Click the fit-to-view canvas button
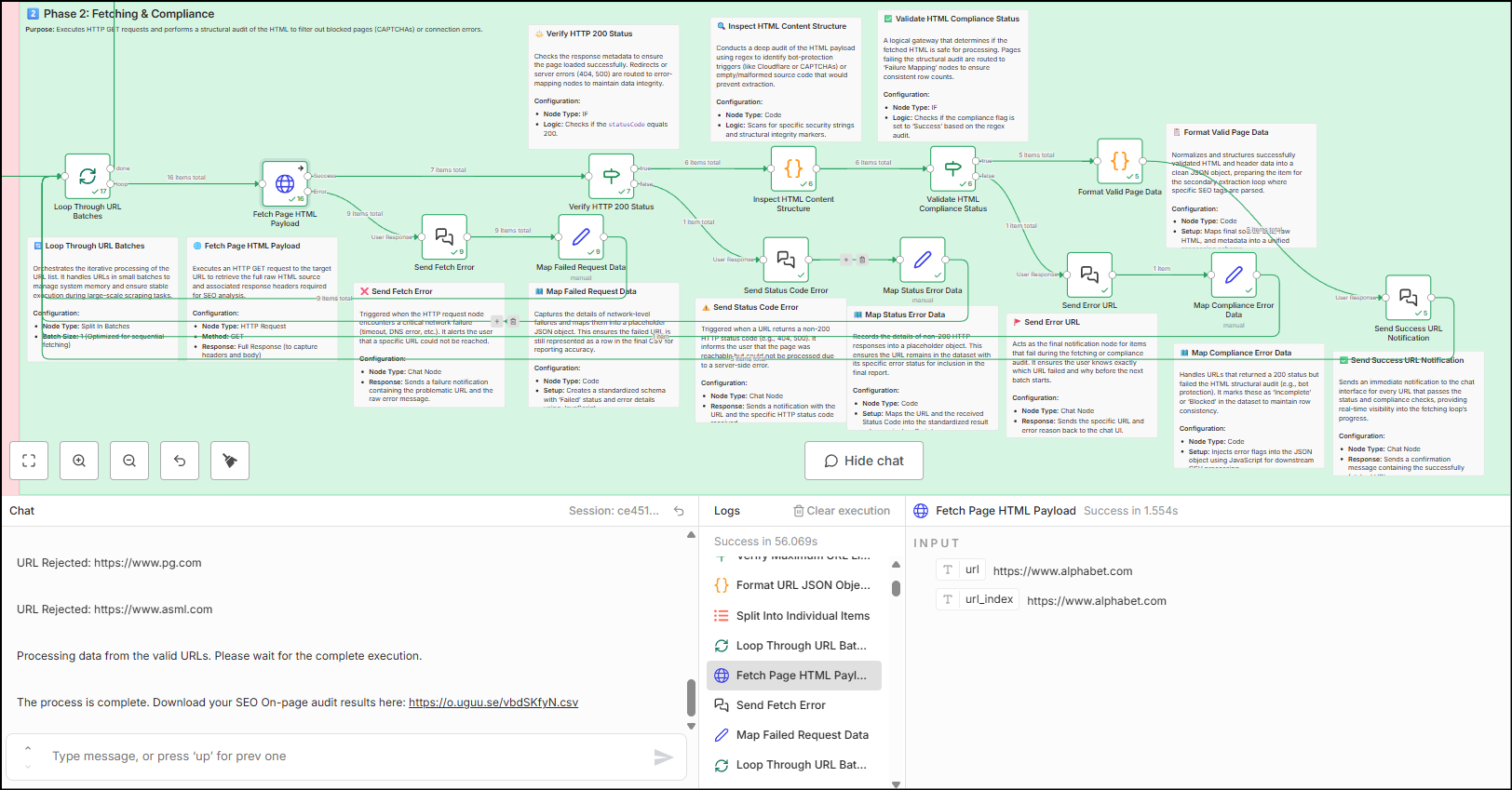This screenshot has width=1512, height=790. [x=29, y=461]
